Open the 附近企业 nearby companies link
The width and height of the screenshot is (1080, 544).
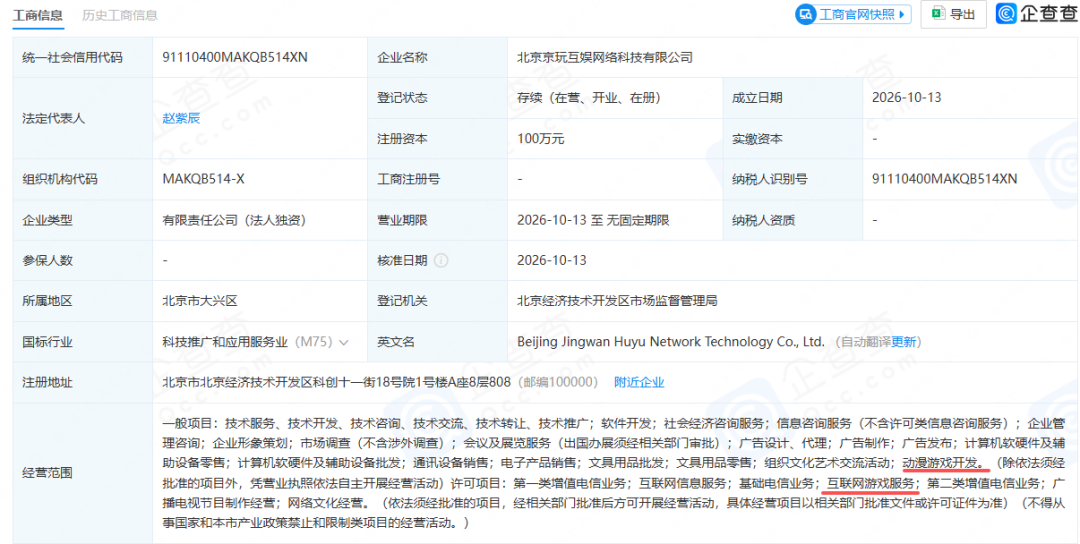639,382
